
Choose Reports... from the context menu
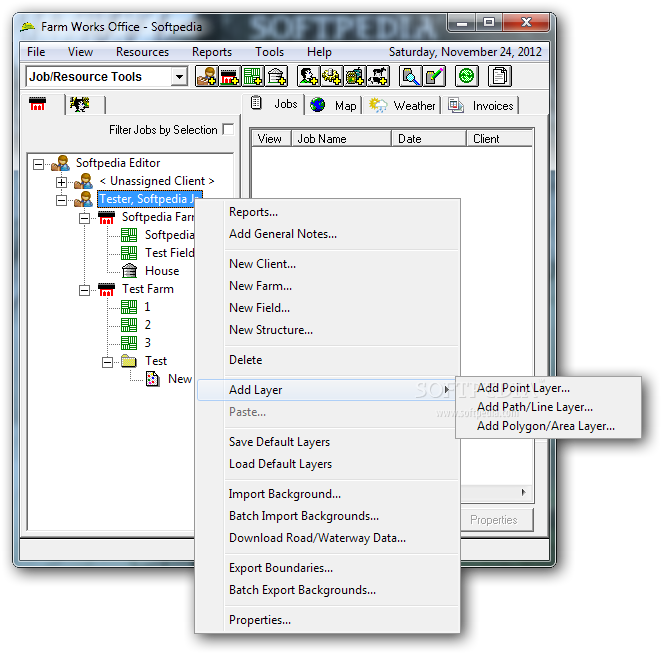tap(328, 212)
